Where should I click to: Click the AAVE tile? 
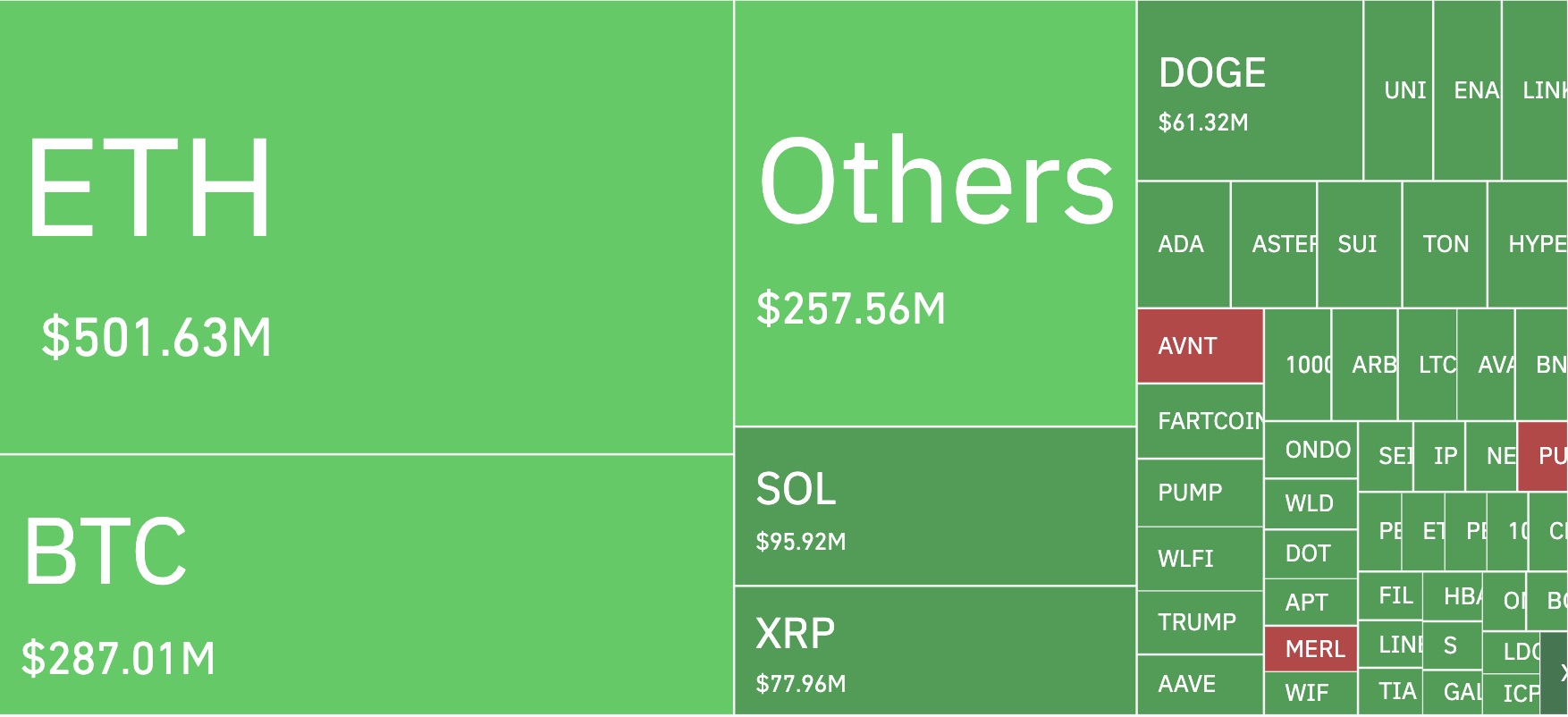[x=1200, y=685]
